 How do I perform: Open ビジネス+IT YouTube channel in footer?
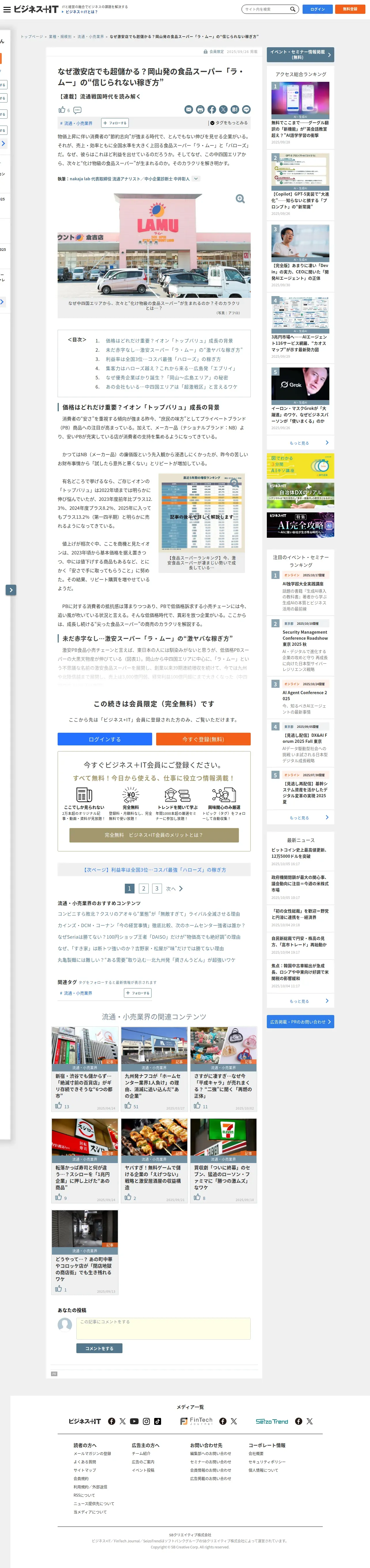point(135,1421)
